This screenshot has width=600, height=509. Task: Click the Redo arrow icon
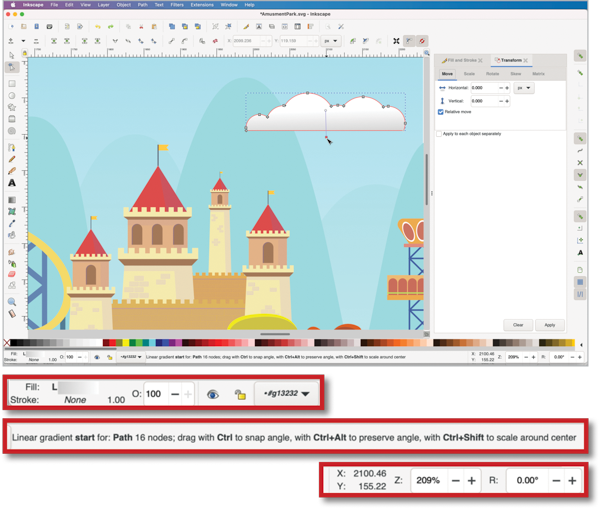[111, 26]
